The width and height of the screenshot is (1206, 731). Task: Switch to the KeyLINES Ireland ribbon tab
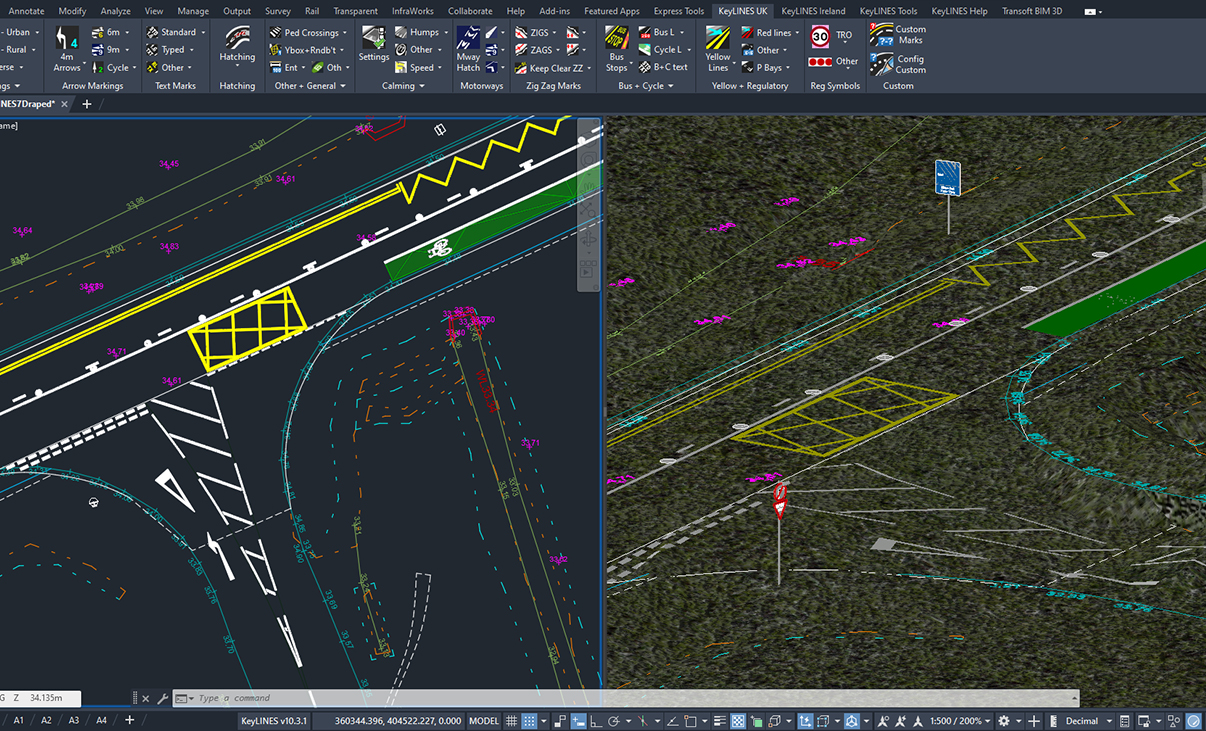click(813, 11)
